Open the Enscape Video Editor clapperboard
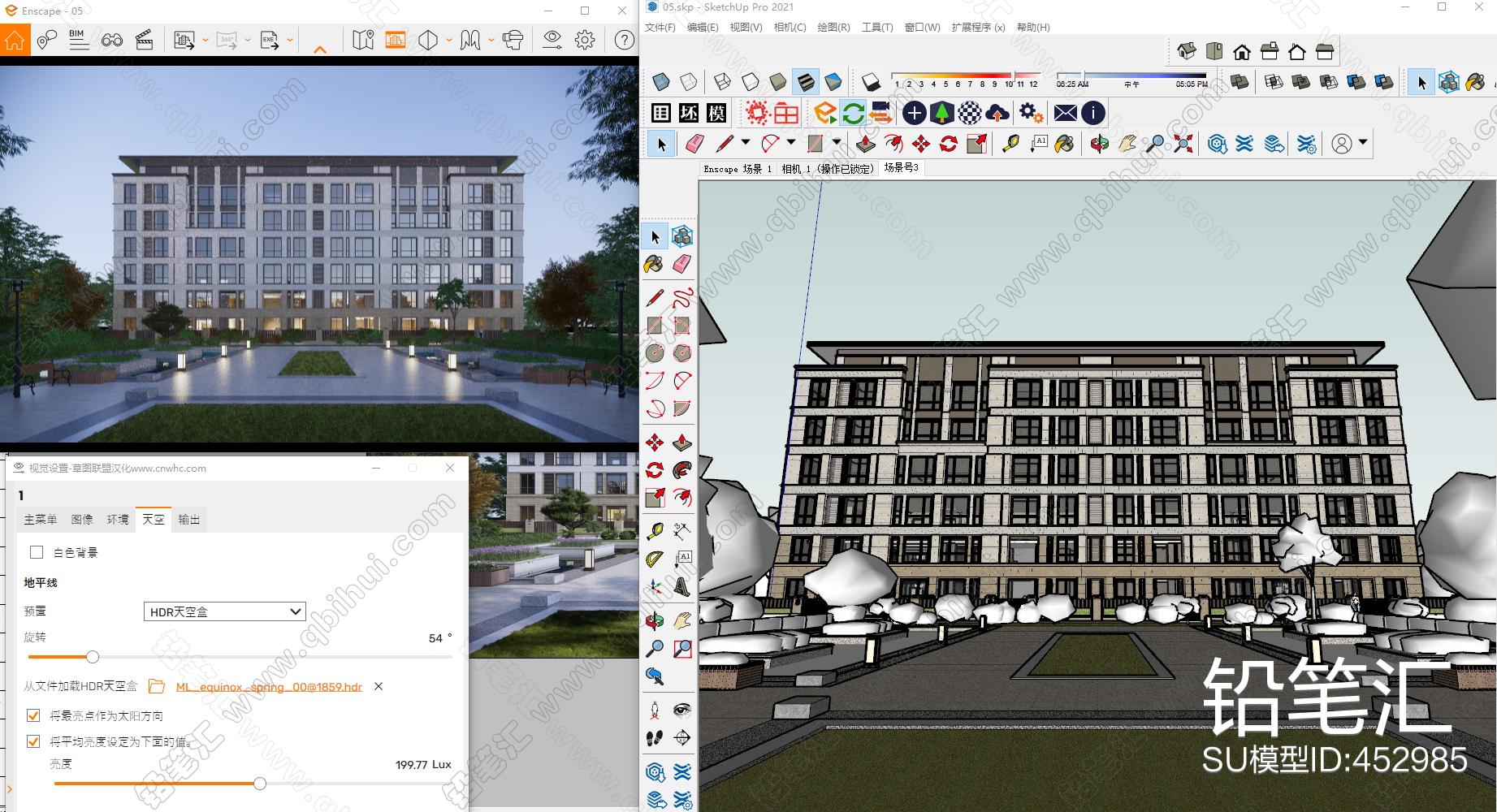 pyautogui.click(x=144, y=40)
